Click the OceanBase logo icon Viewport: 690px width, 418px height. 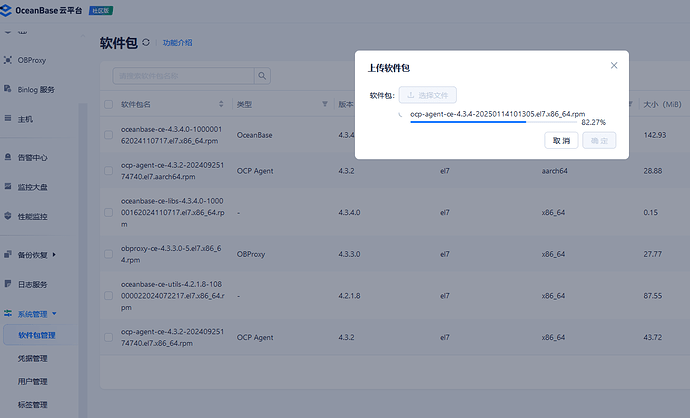(x=6, y=10)
